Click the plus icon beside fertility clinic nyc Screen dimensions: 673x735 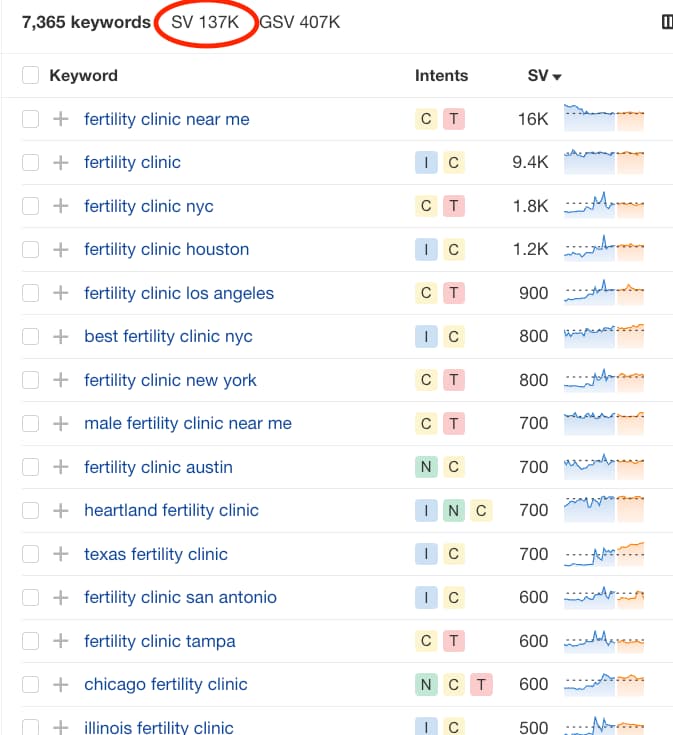(x=61, y=206)
